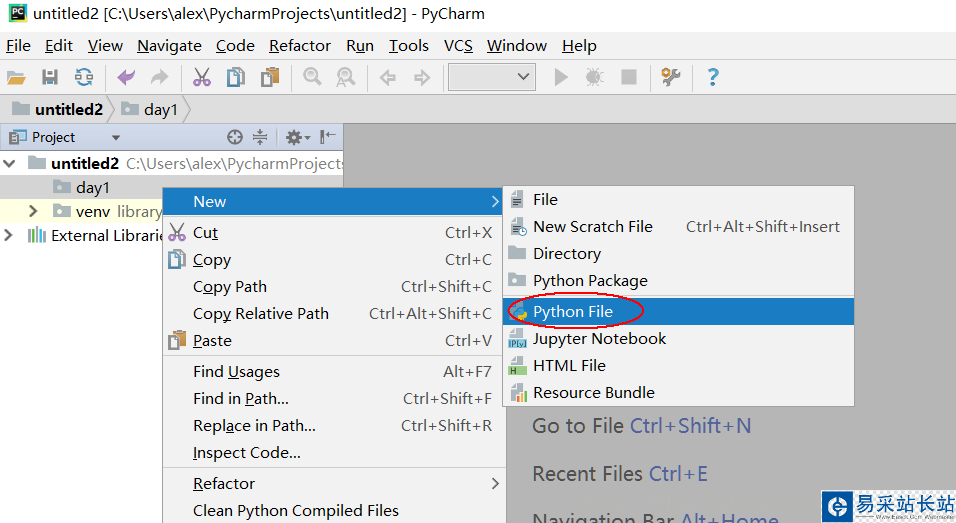Screen dimensions: 956x523
Task: Click the Run triangle button
Action: pyautogui.click(x=561, y=78)
